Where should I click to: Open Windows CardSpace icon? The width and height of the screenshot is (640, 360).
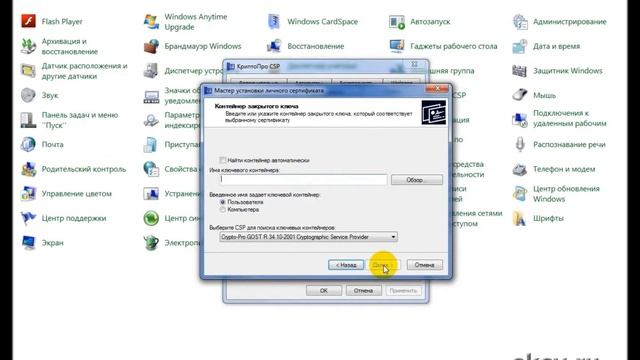274,21
